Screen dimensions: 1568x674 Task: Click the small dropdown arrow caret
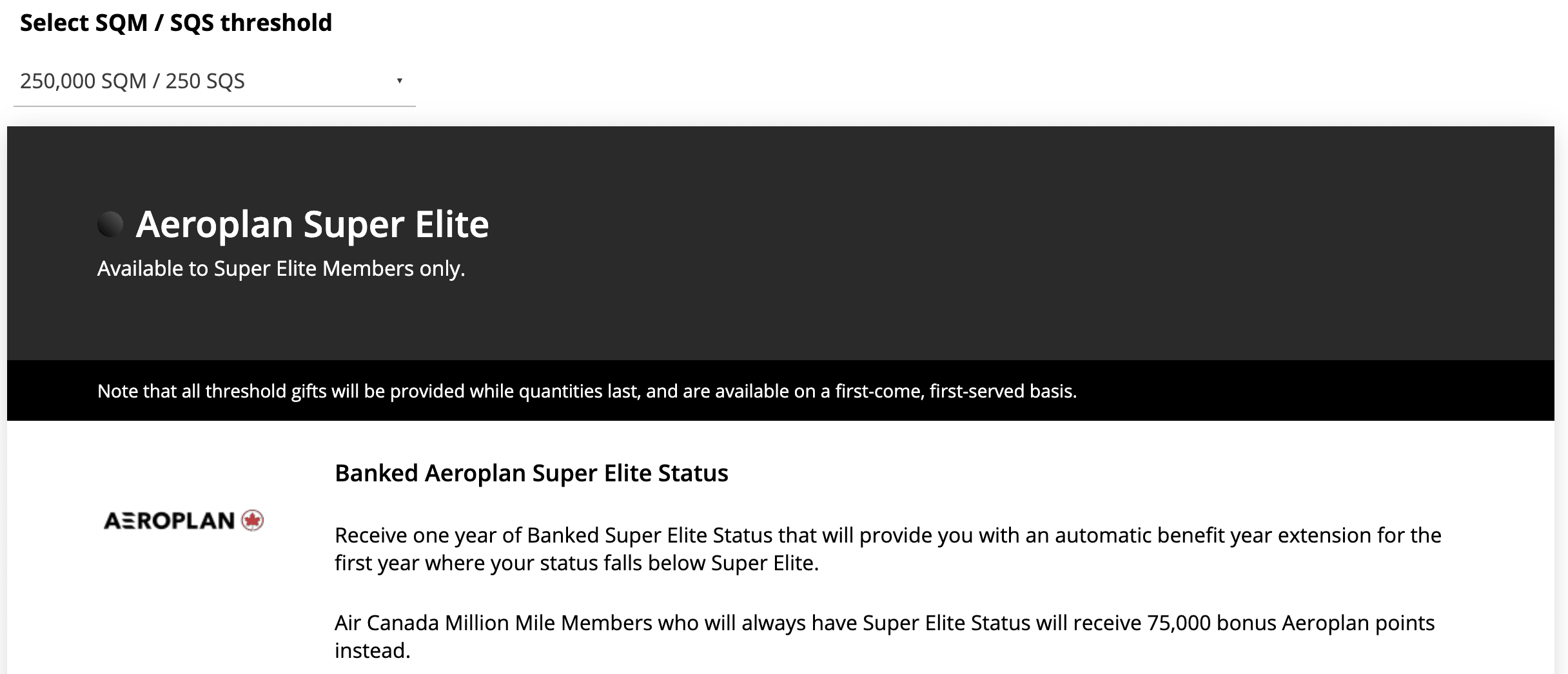400,81
